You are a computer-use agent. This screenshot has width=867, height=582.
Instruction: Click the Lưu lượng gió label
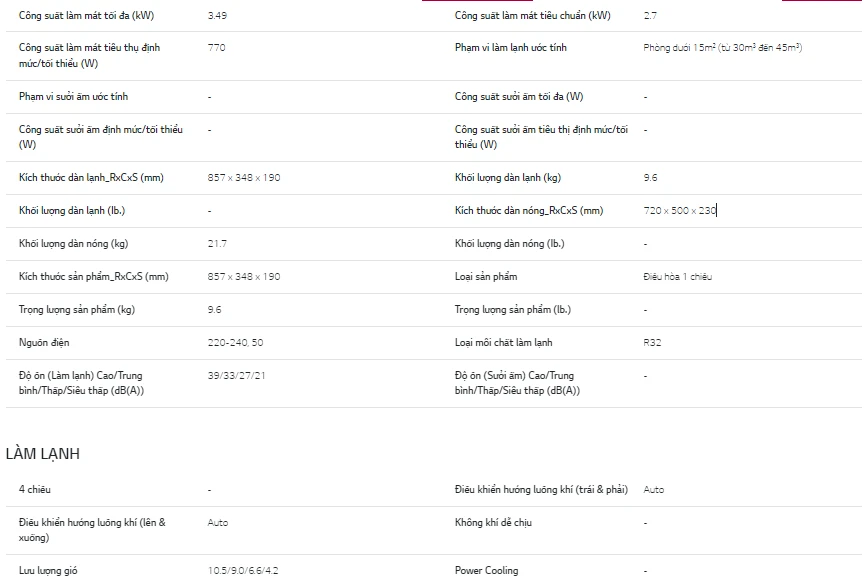click(x=48, y=571)
